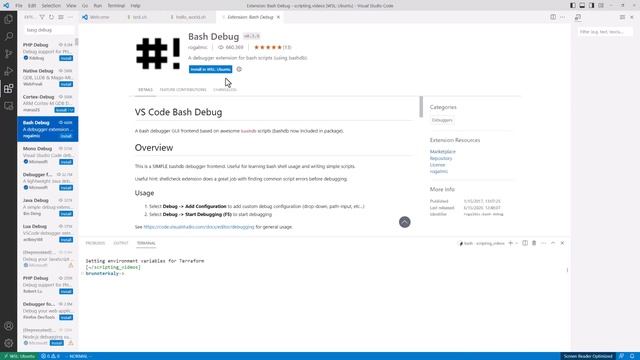The width and height of the screenshot is (640, 360).
Task: Open extensions view more actions ellipsis
Action: [x=70, y=17]
